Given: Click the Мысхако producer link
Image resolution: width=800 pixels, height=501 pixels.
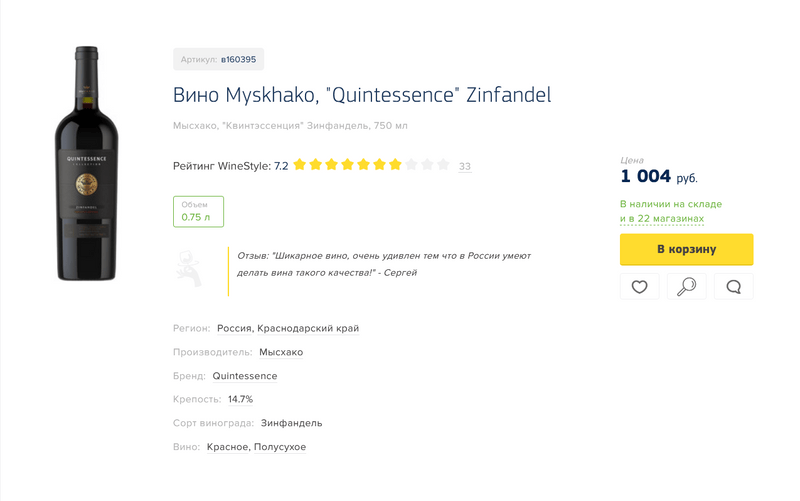Looking at the screenshot, I should tap(281, 352).
